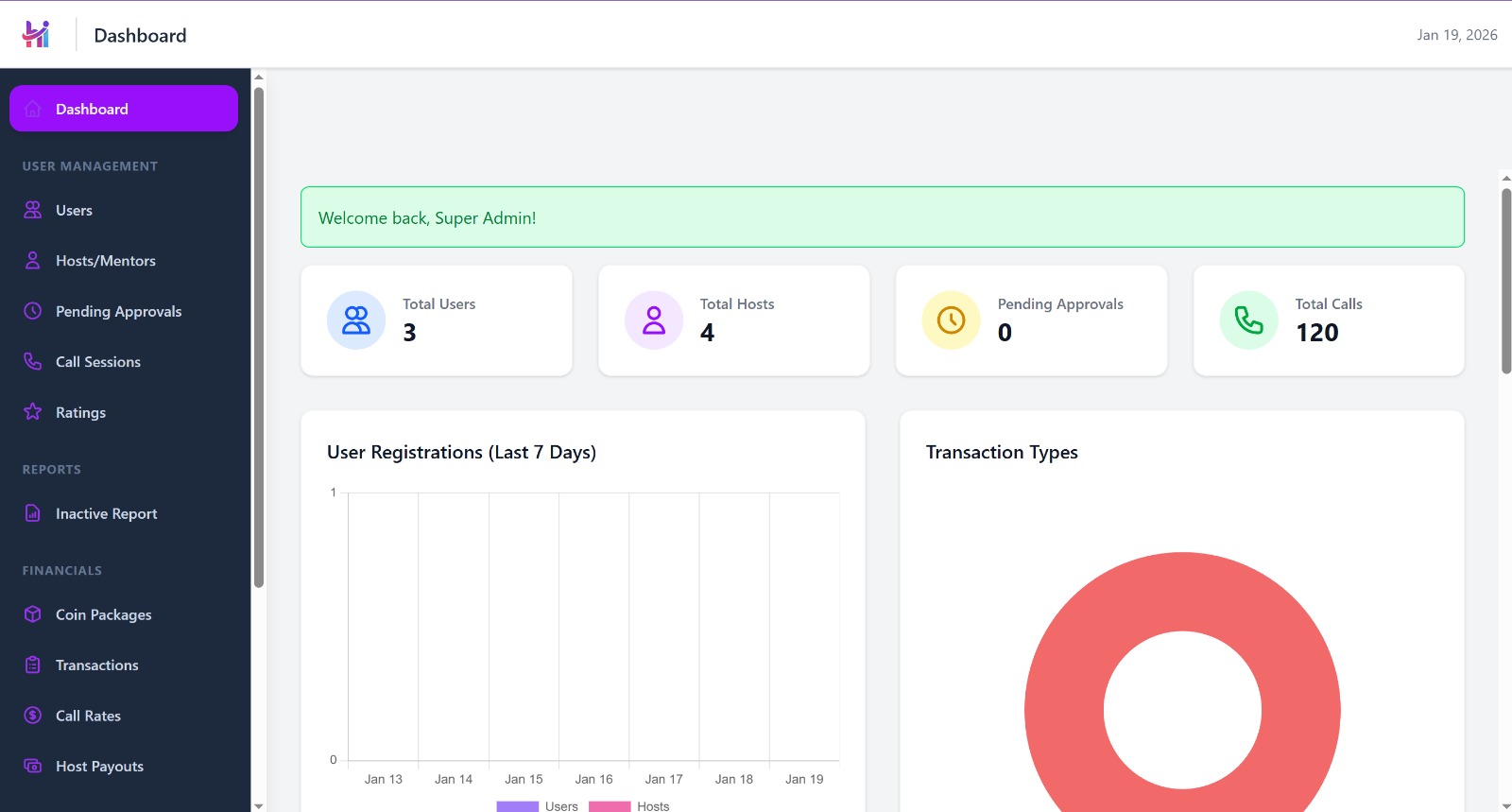Toggle the Users legend in registrations chart
This screenshot has height=812, width=1512.
tap(537, 806)
